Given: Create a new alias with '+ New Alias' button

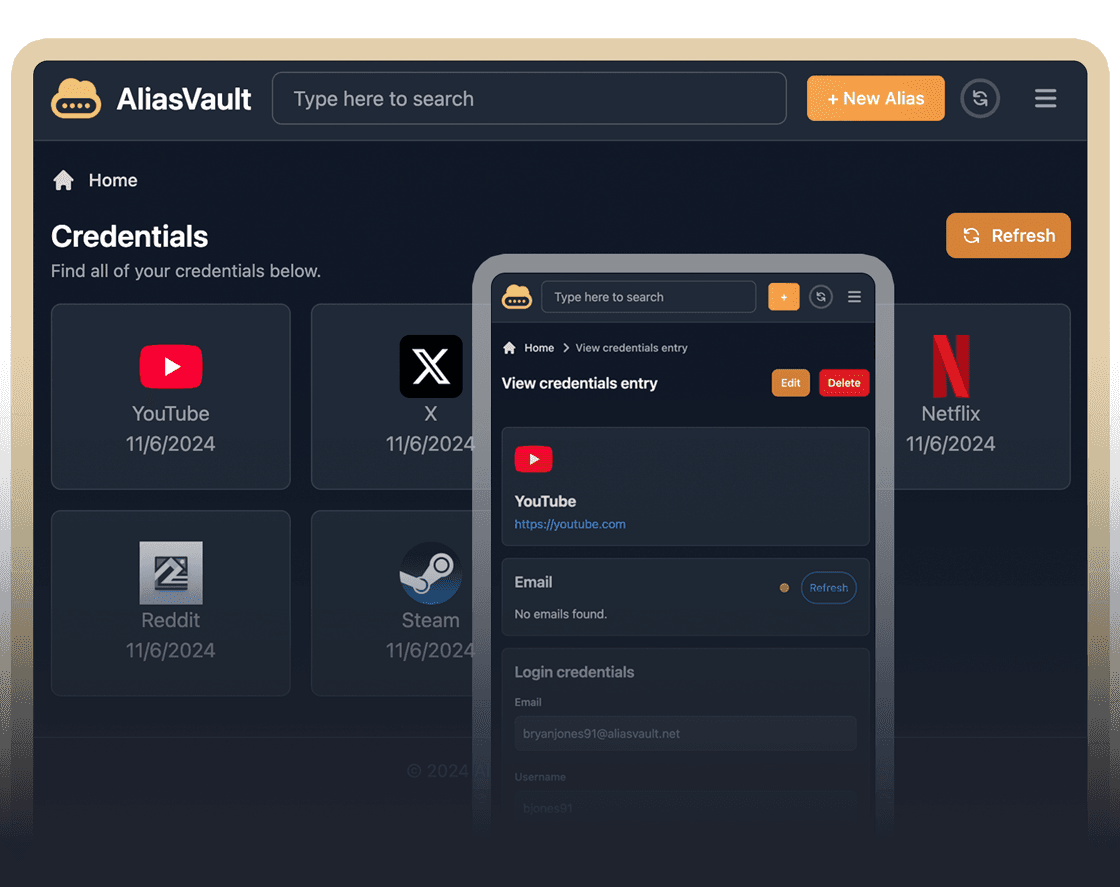Looking at the screenshot, I should click(875, 99).
